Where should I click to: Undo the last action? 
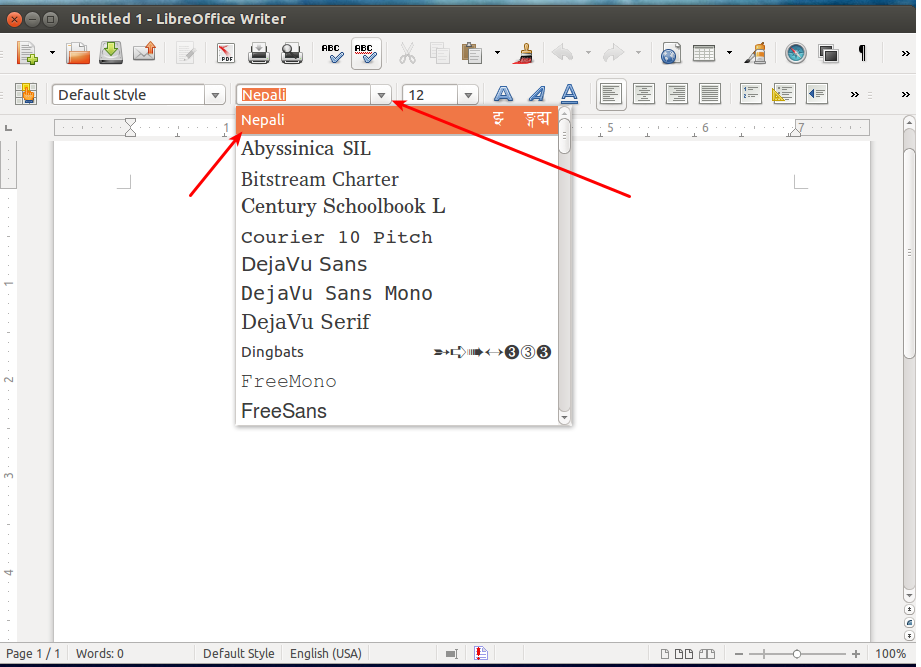(563, 53)
